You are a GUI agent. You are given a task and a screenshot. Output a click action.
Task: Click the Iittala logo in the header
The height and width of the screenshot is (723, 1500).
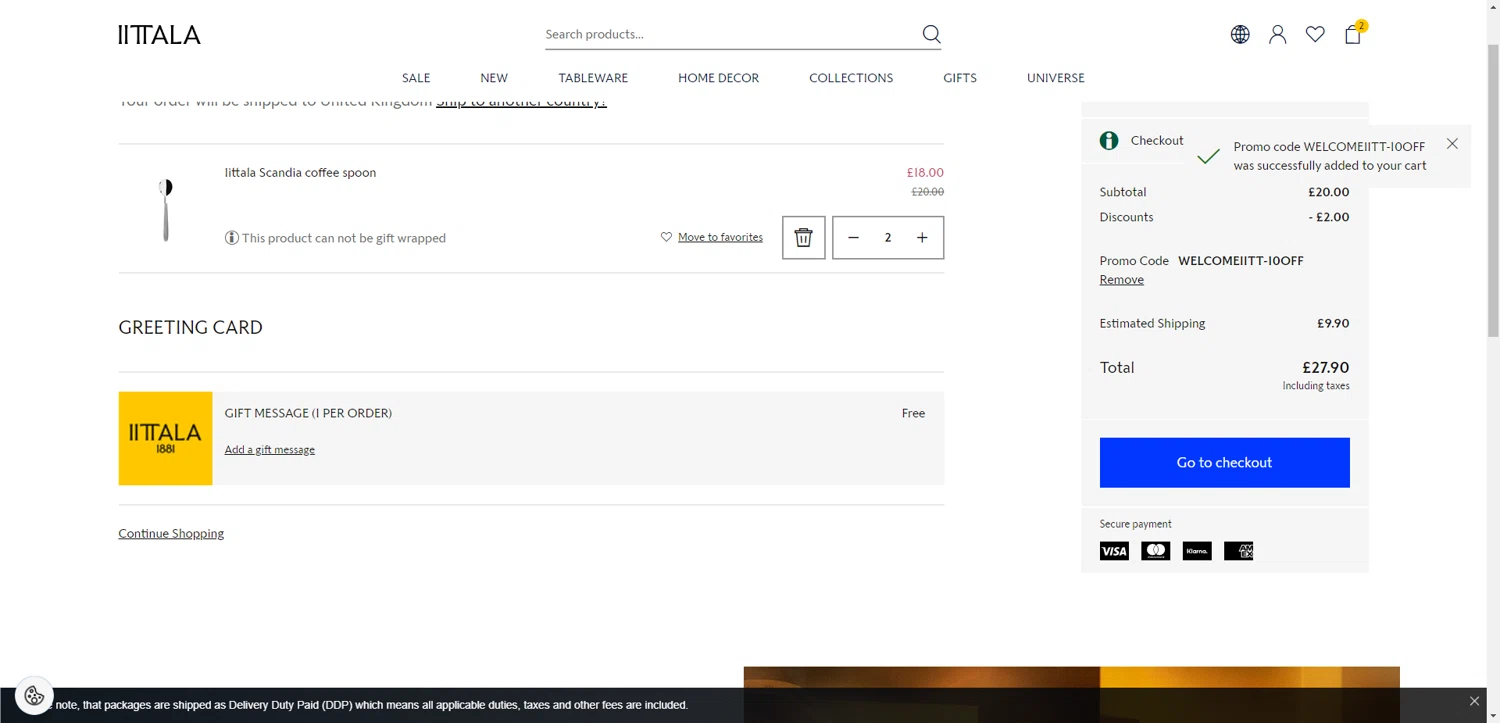tap(159, 35)
